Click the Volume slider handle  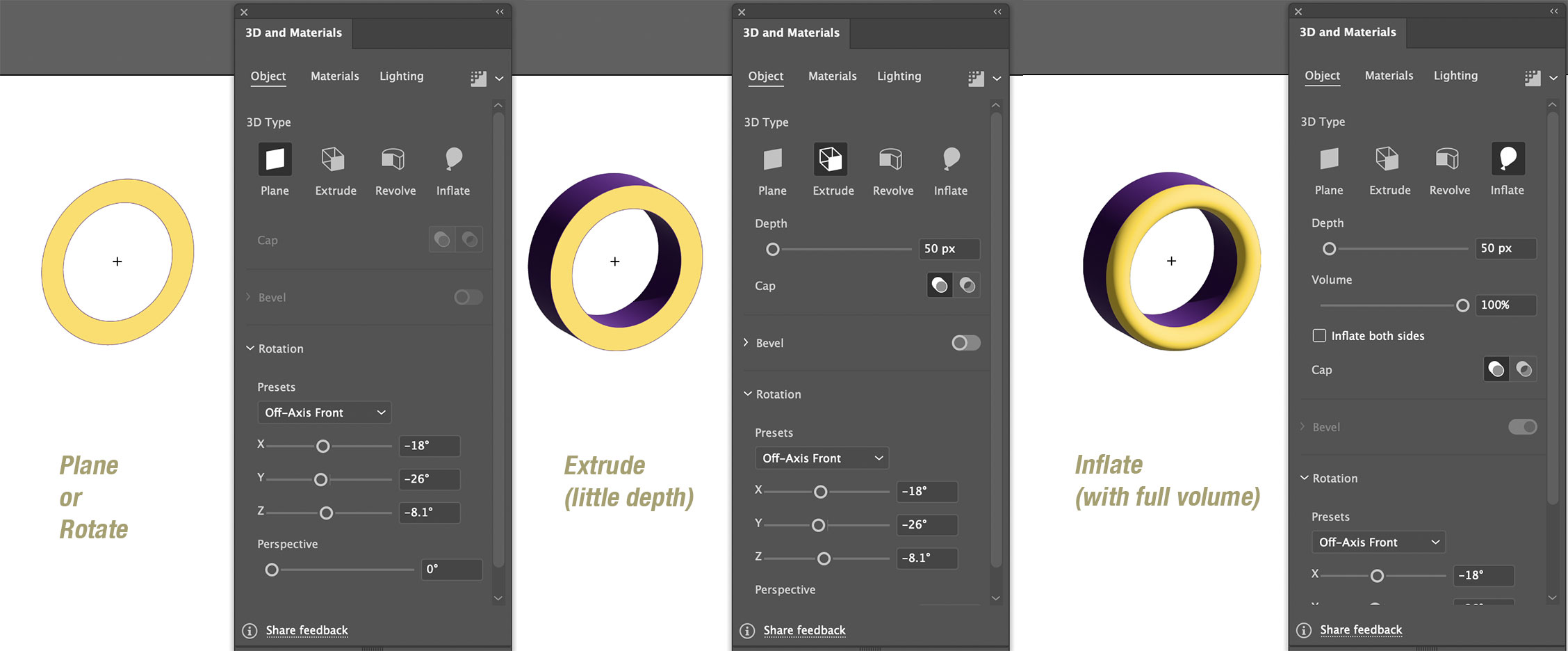tap(1462, 305)
